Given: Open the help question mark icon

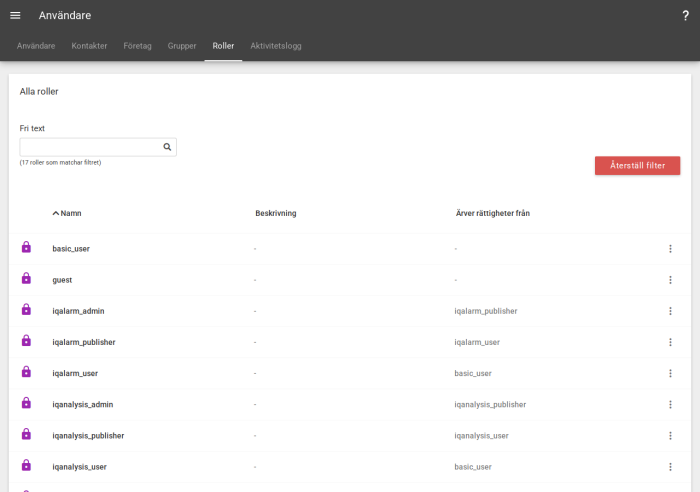Looking at the screenshot, I should 685,16.
